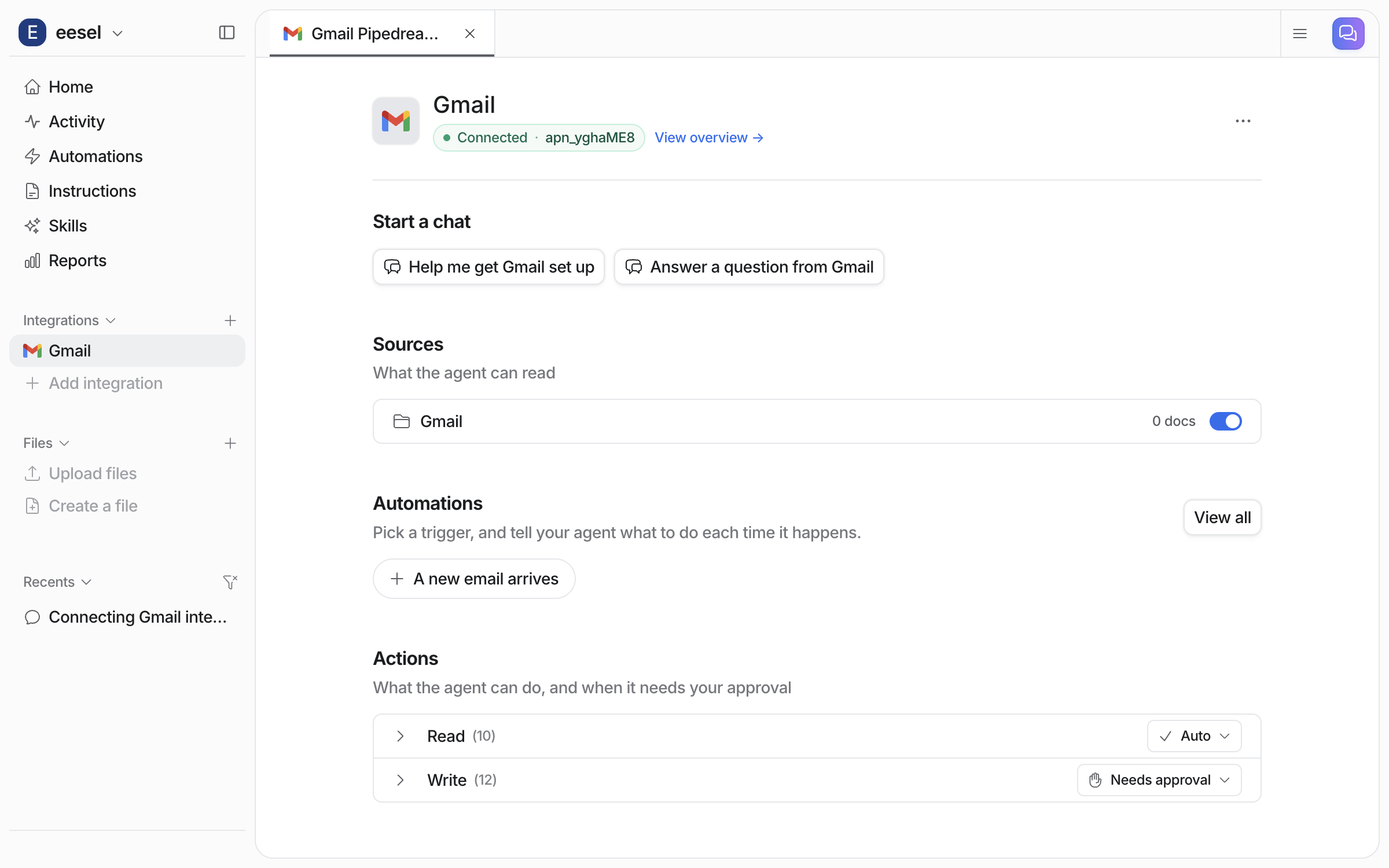
Task: Close the Gmail Pipedream tab
Action: click(470, 34)
